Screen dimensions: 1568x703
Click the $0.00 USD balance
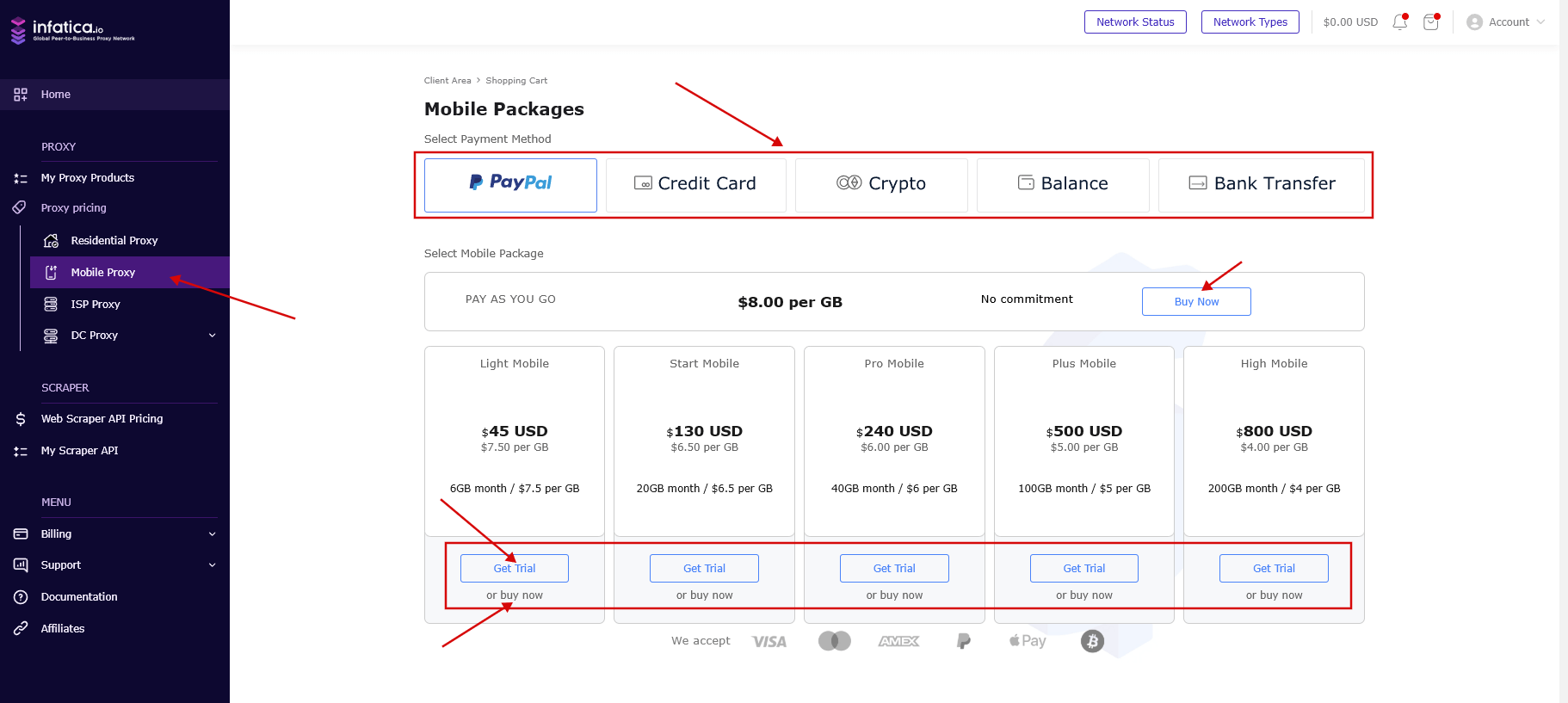[1350, 22]
